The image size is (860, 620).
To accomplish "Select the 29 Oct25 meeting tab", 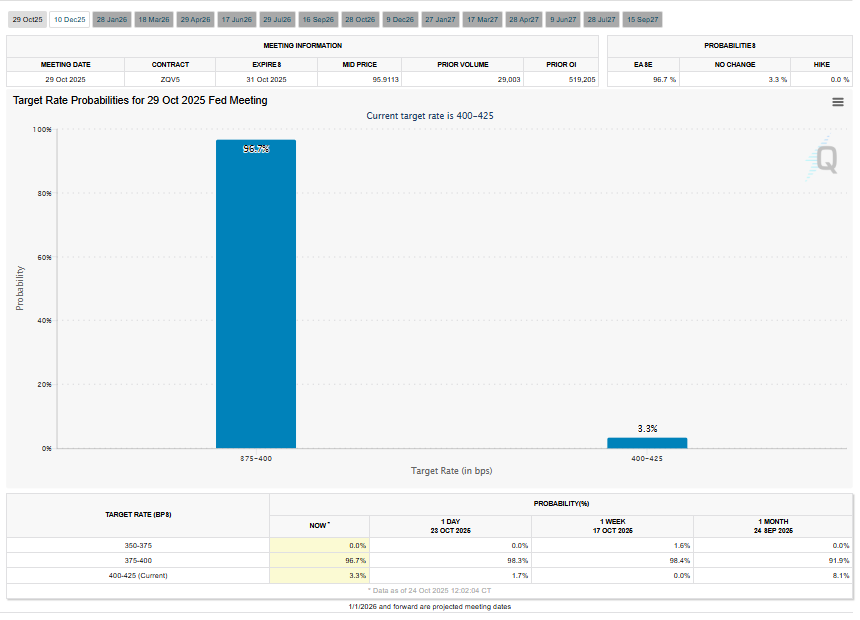I will coord(27,19).
